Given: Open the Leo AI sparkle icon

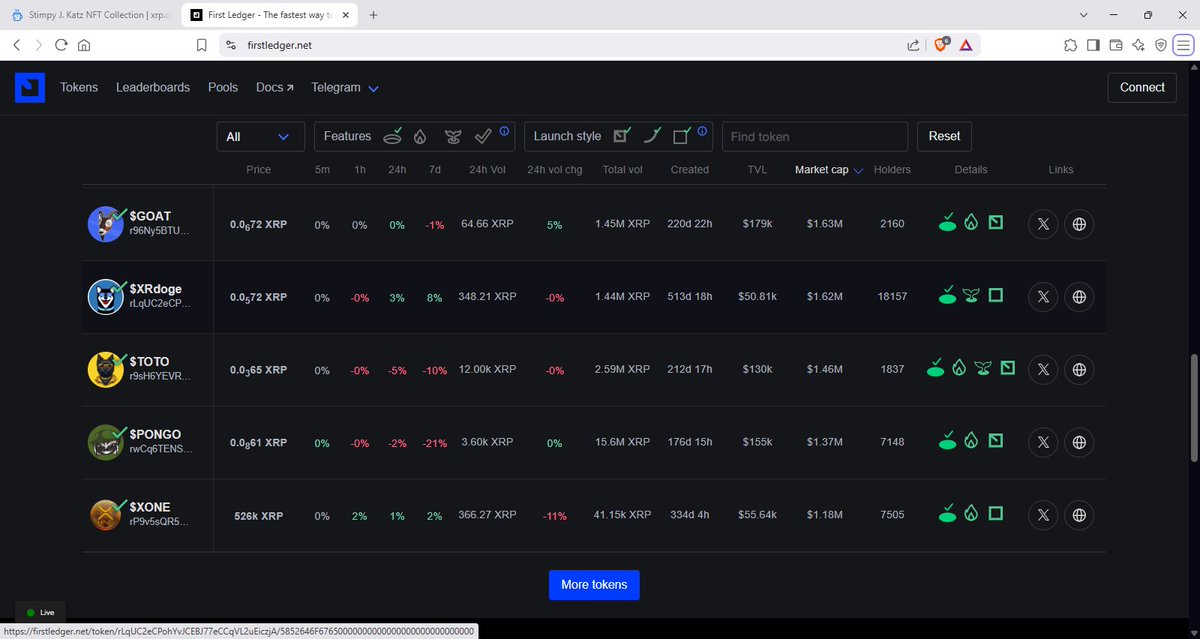Looking at the screenshot, I should pyautogui.click(x=1138, y=45).
